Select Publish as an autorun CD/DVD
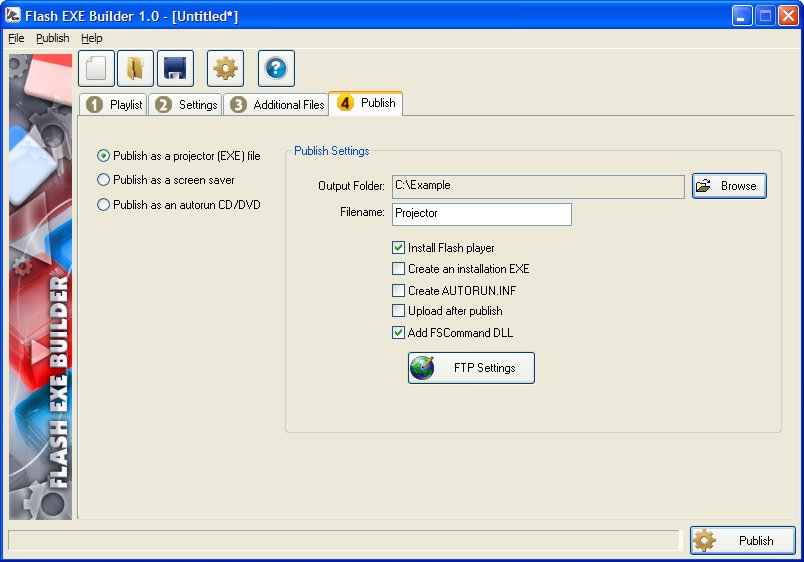Screen dimensions: 804x562 point(178,205)
